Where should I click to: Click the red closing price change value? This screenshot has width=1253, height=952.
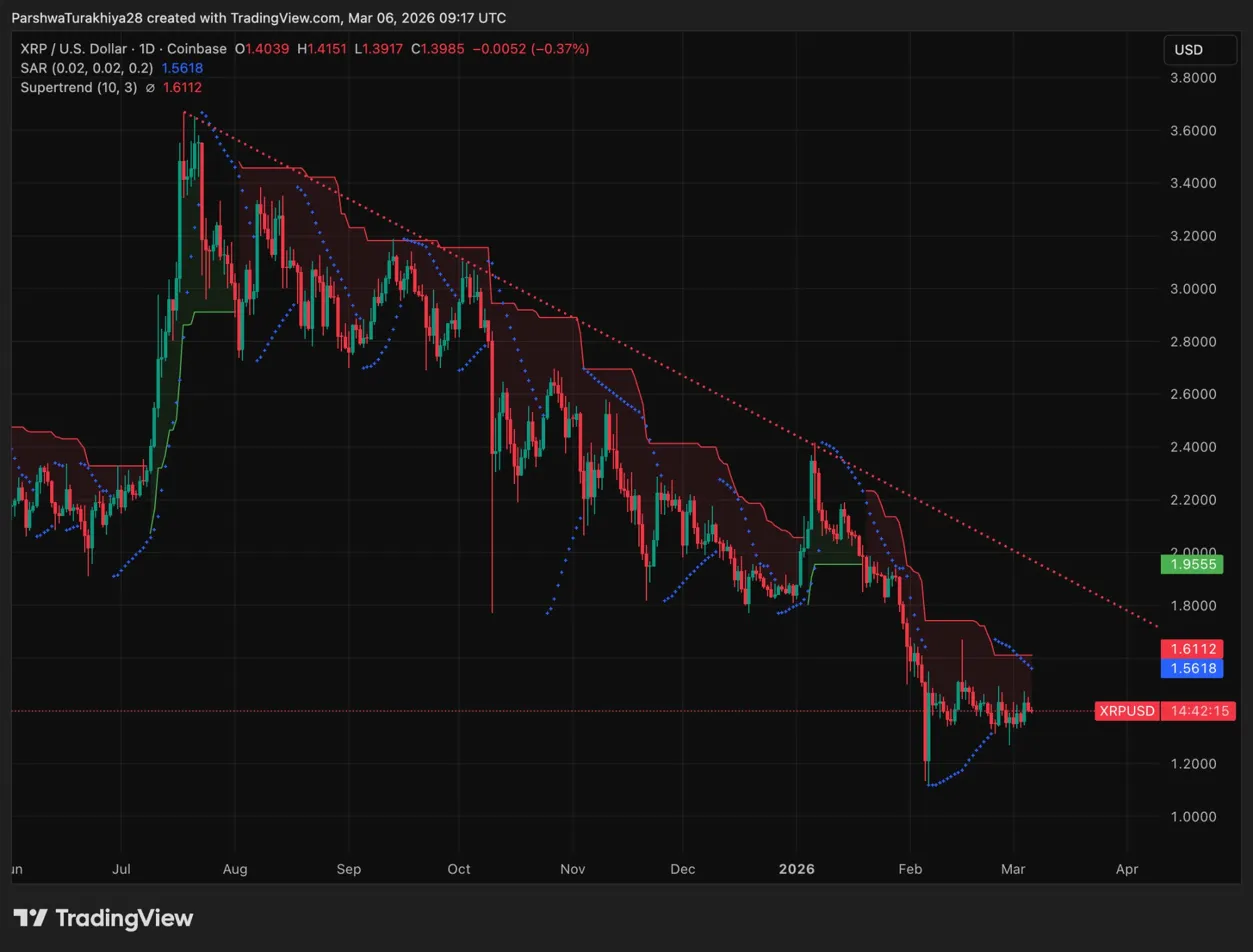point(539,48)
